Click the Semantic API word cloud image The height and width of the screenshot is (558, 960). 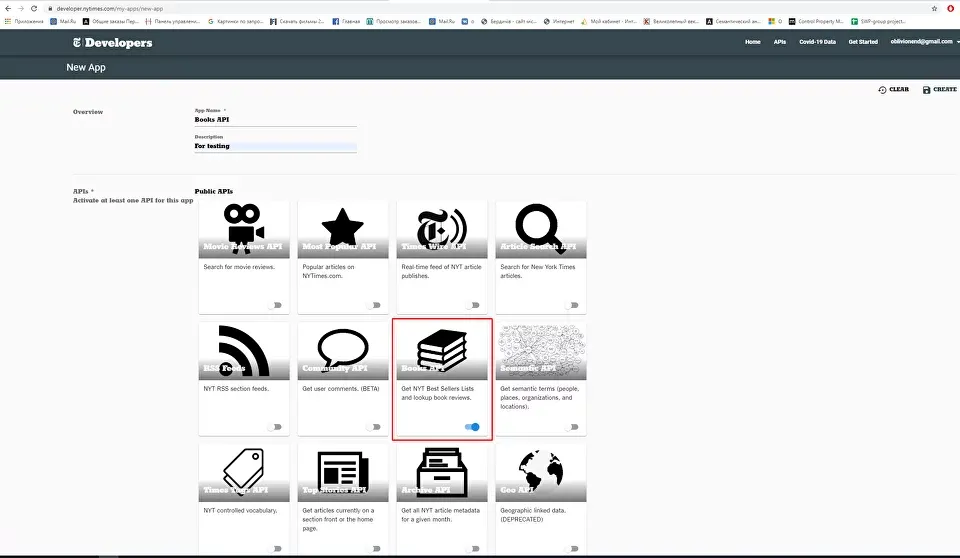coord(541,351)
